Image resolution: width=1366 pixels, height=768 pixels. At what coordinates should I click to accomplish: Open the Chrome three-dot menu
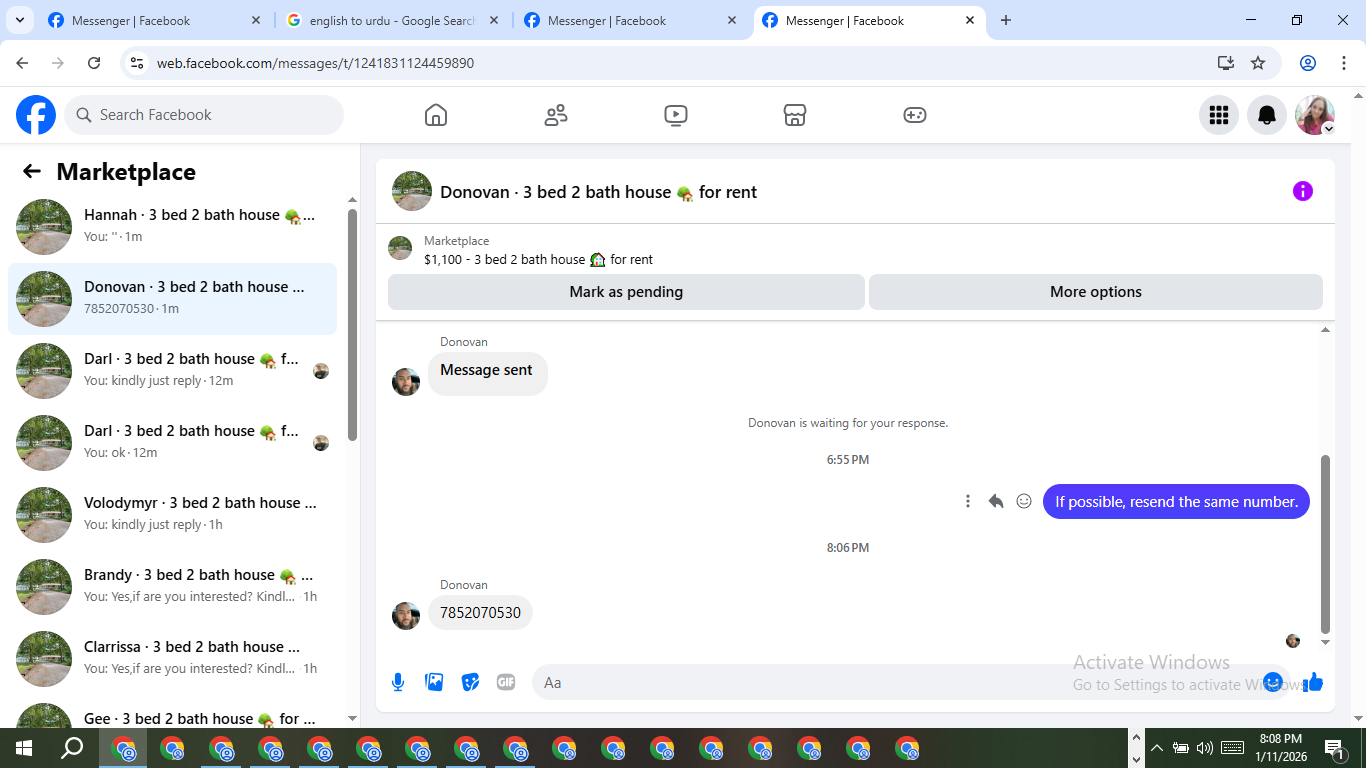coord(1342,63)
